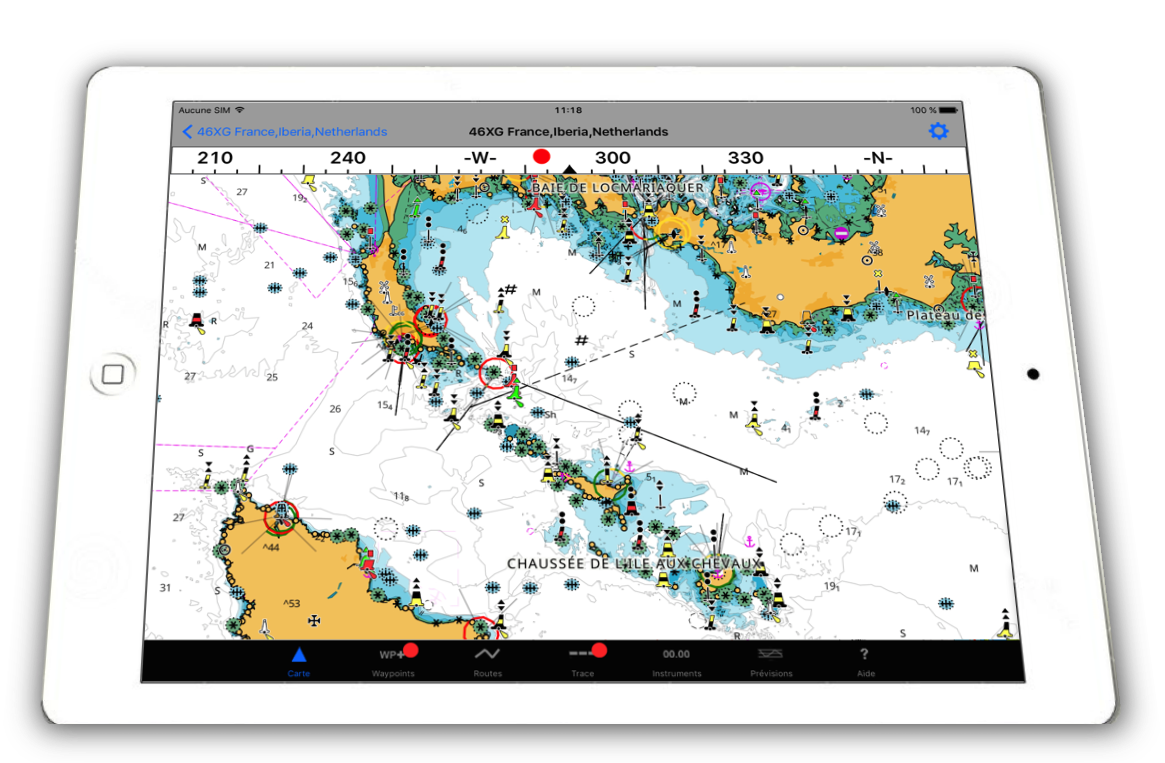Open the Waypoints tab
This screenshot has height=763, width=1165.
pos(394,660)
